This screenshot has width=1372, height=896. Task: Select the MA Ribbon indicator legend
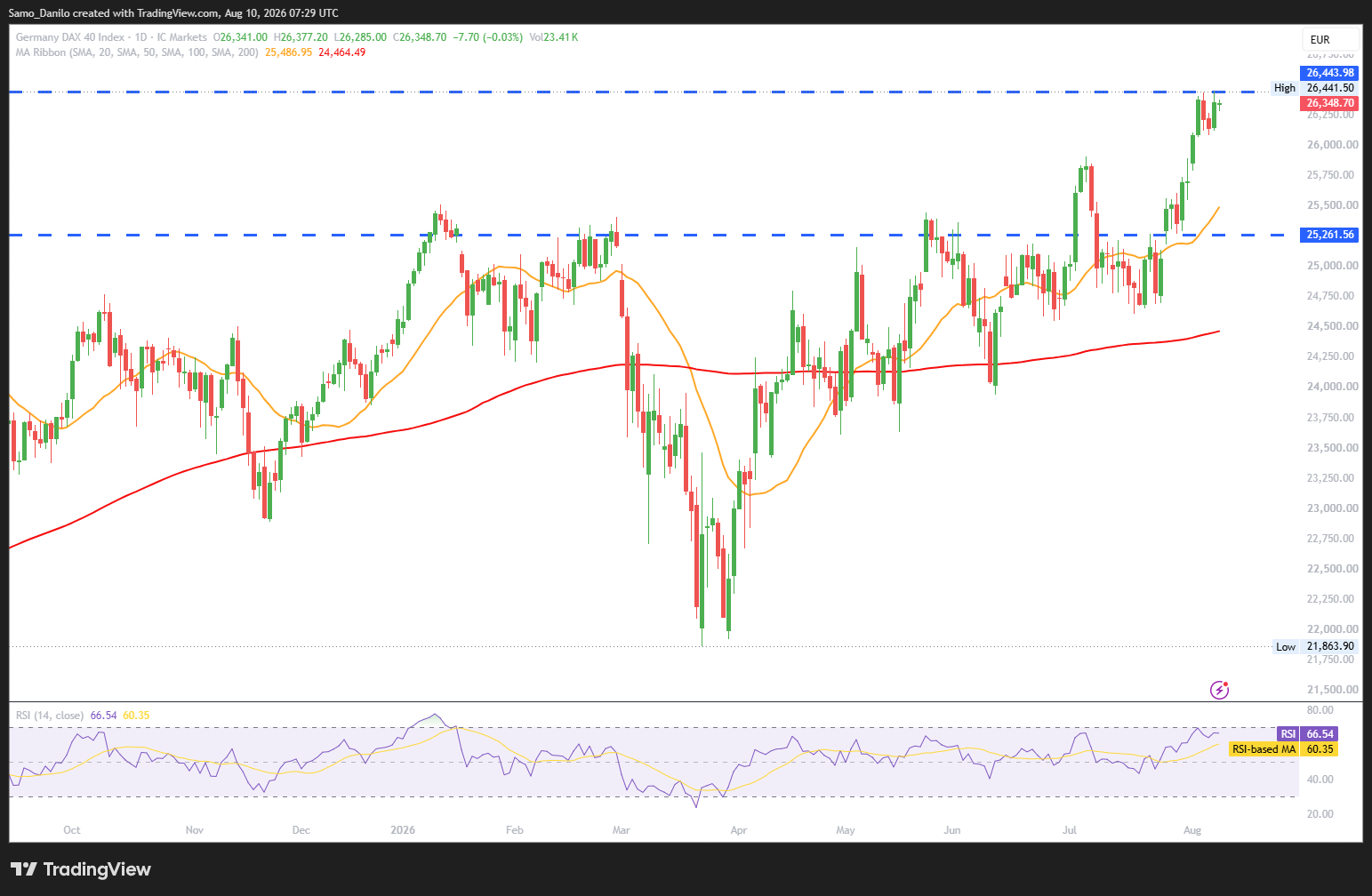137,52
